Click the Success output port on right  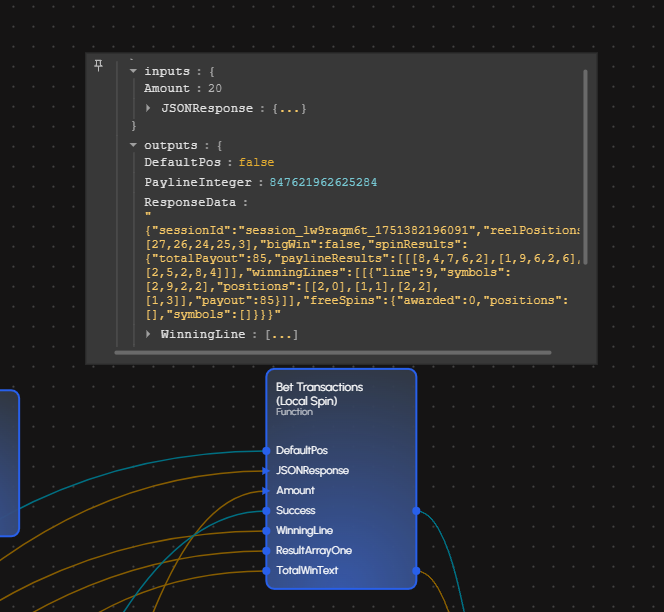coord(416,511)
